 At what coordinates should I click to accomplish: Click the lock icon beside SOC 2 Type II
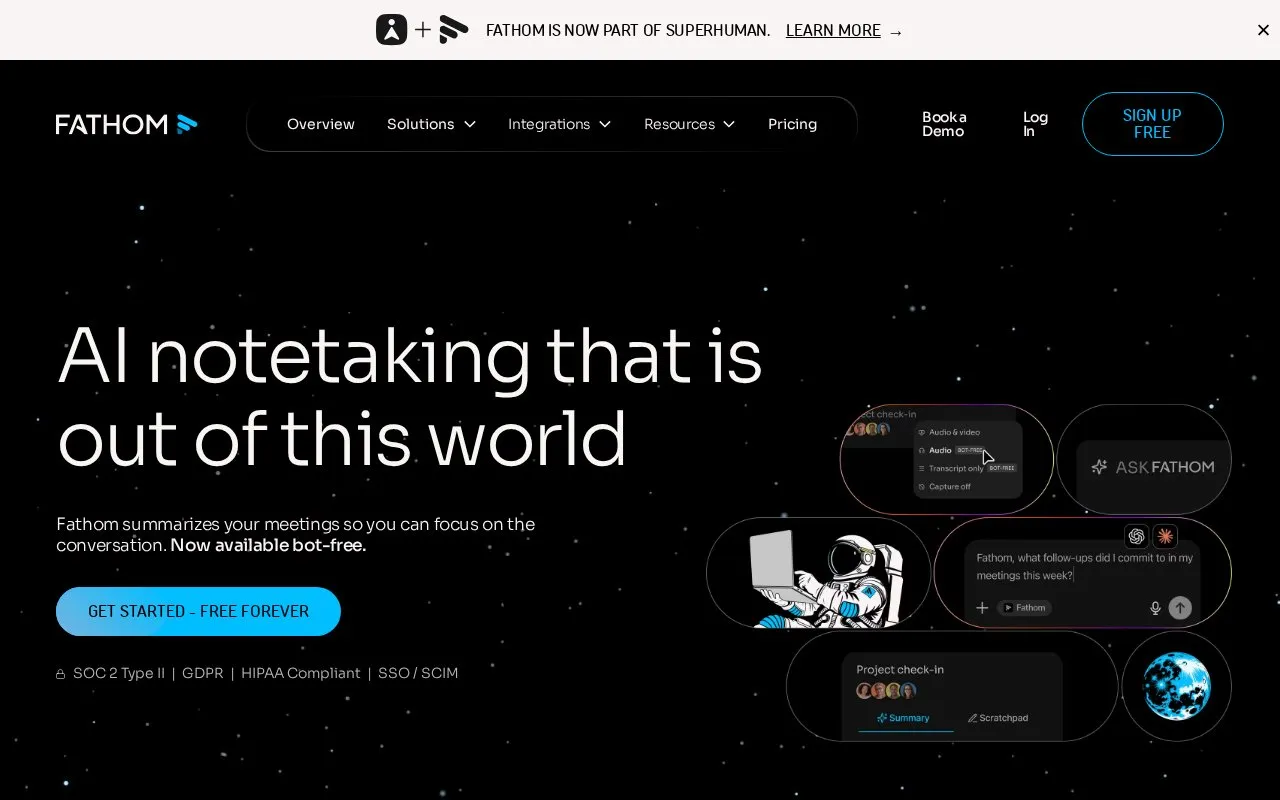(61, 674)
